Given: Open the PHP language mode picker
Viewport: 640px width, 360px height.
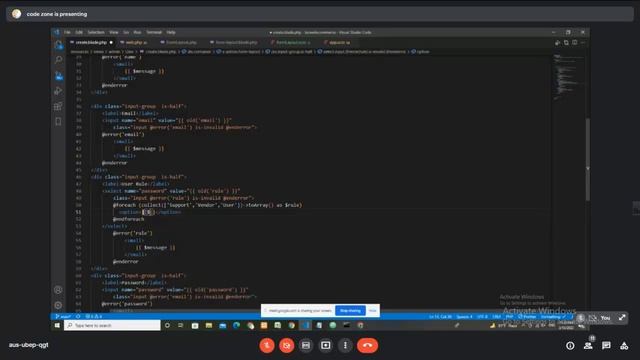Looking at the screenshot, I should [509, 317].
